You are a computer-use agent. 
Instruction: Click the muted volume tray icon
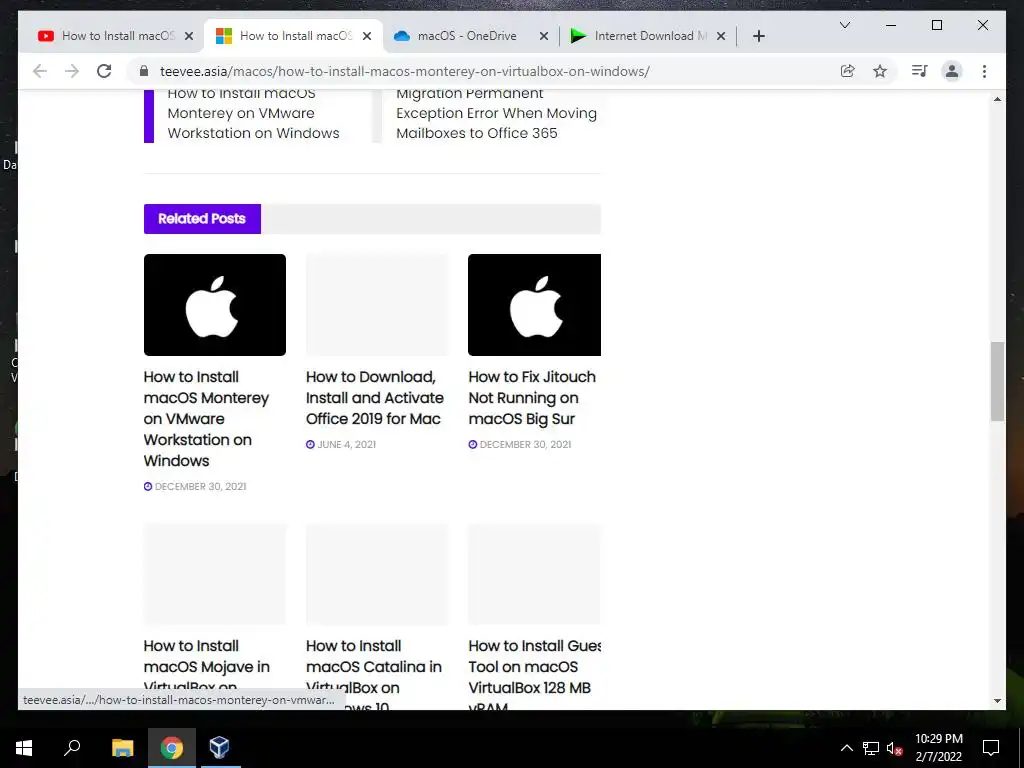895,748
